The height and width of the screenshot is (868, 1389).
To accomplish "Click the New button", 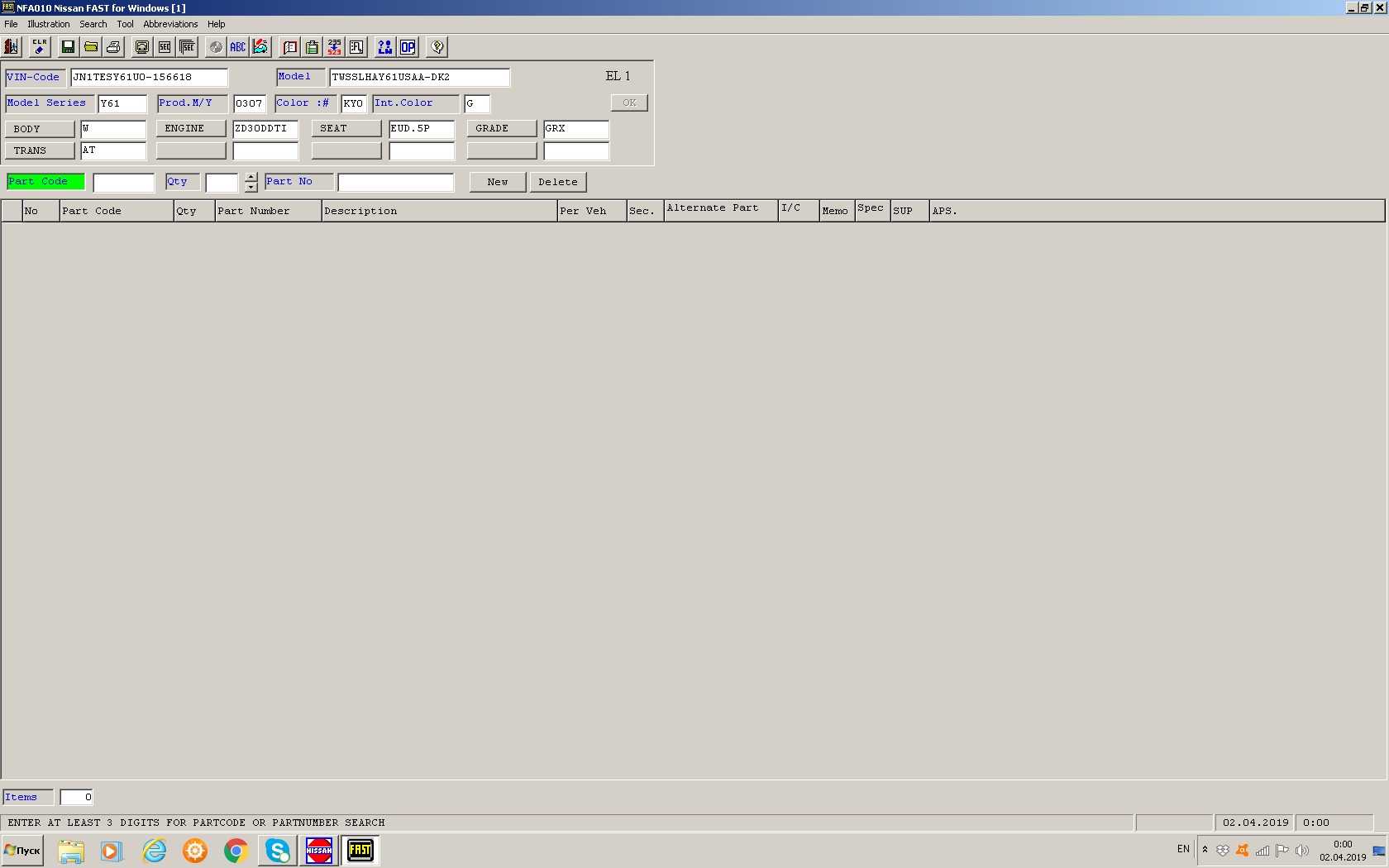I will point(498,182).
